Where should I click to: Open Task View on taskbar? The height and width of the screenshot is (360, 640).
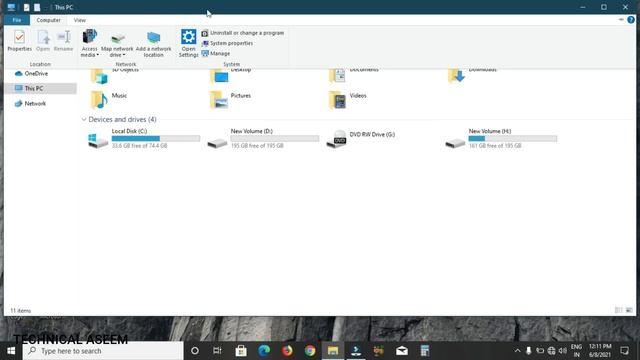(217, 351)
